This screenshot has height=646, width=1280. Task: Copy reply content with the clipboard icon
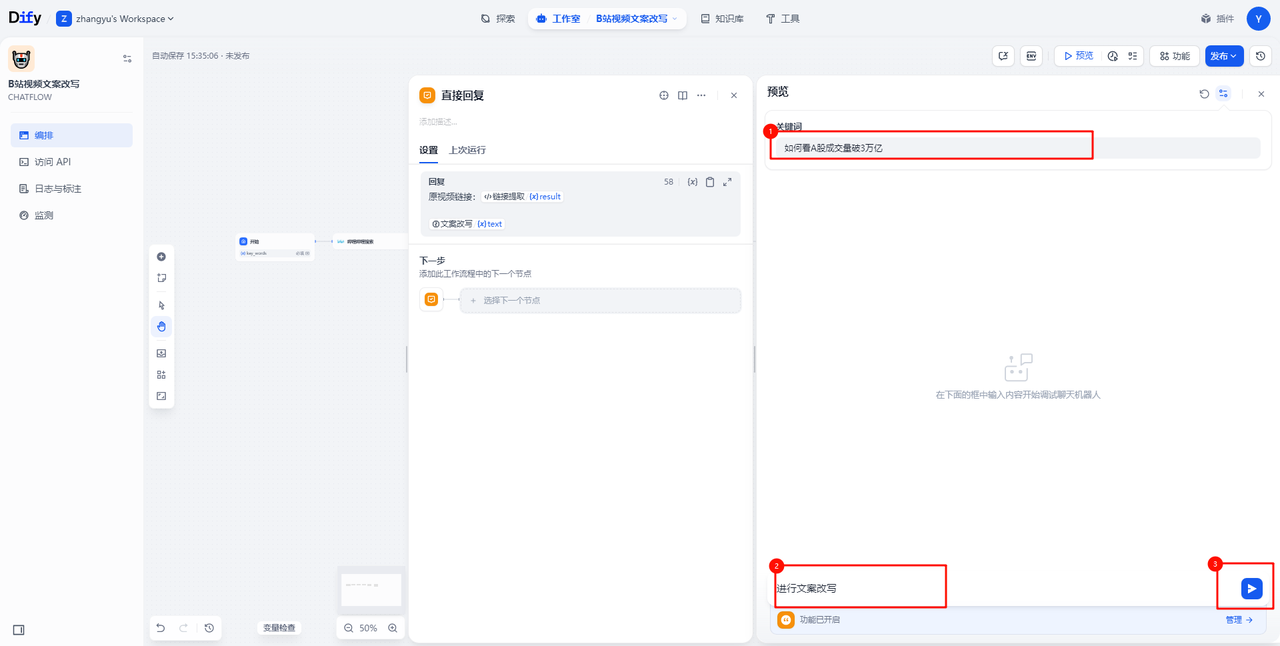(710, 182)
